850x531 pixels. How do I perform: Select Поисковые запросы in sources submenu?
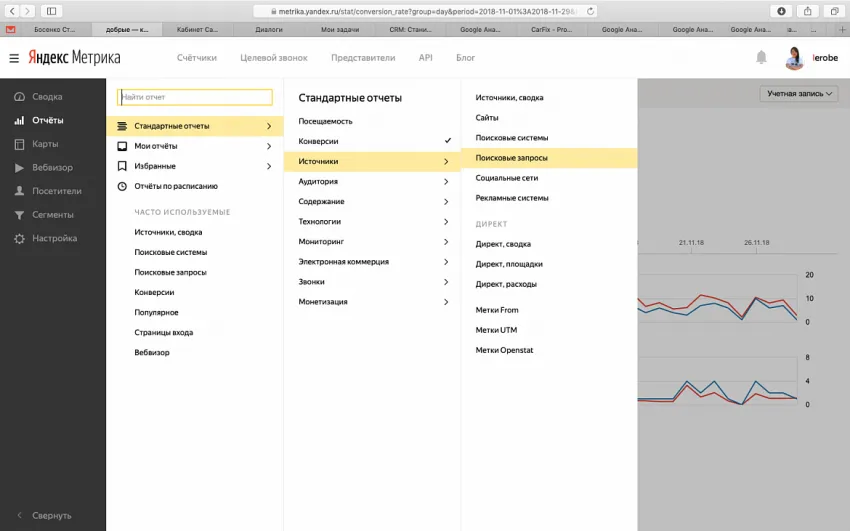click(x=512, y=158)
